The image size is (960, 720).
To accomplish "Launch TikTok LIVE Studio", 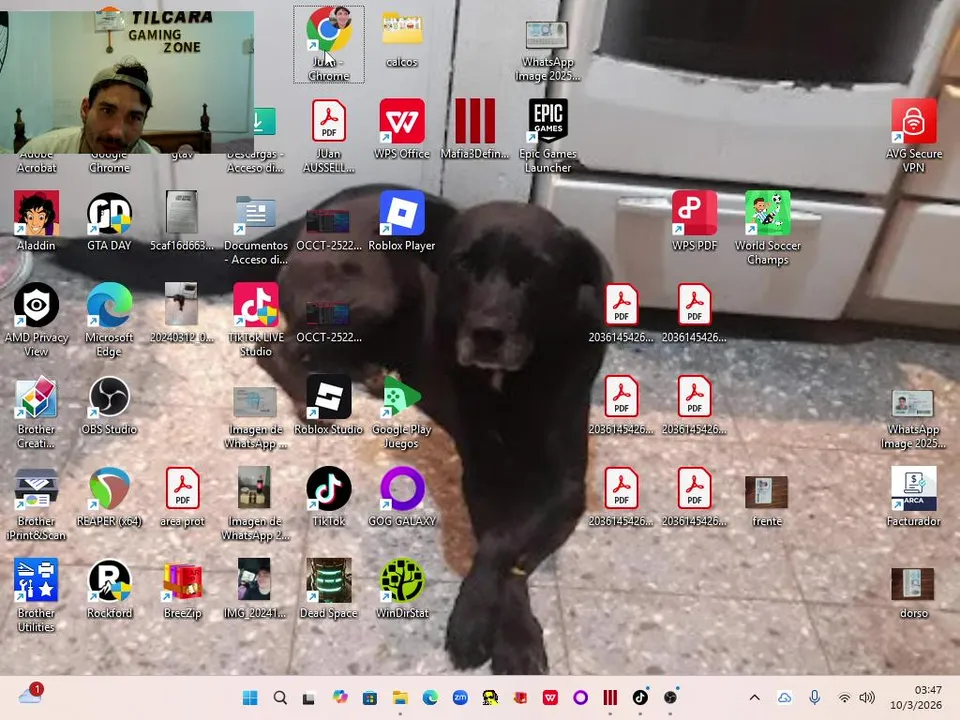I will click(255, 319).
